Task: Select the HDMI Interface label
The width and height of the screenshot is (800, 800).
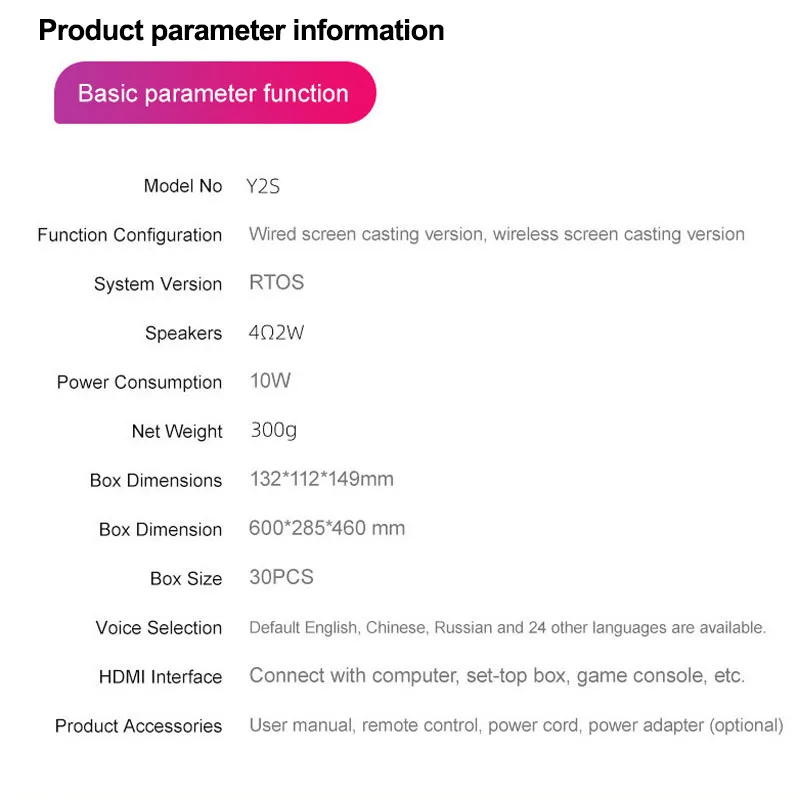Action: click(161, 677)
